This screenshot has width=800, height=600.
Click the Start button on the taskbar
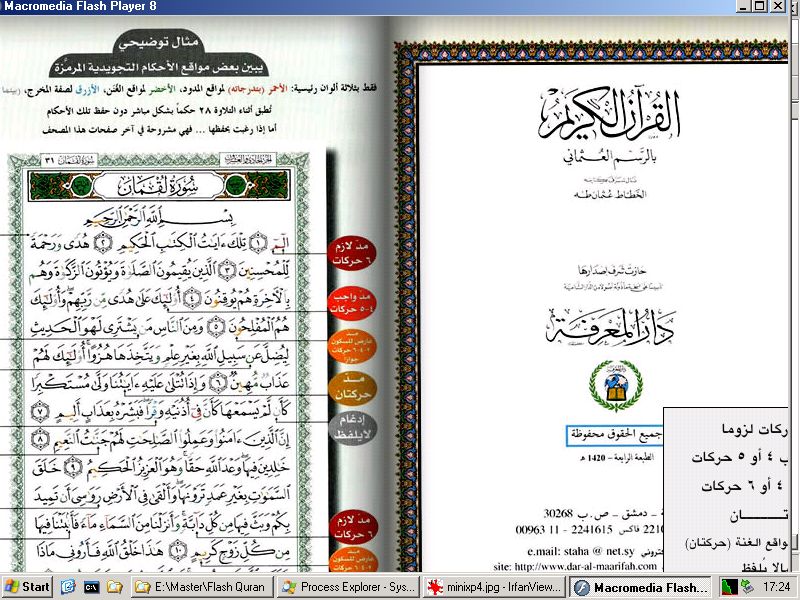tap(28, 587)
